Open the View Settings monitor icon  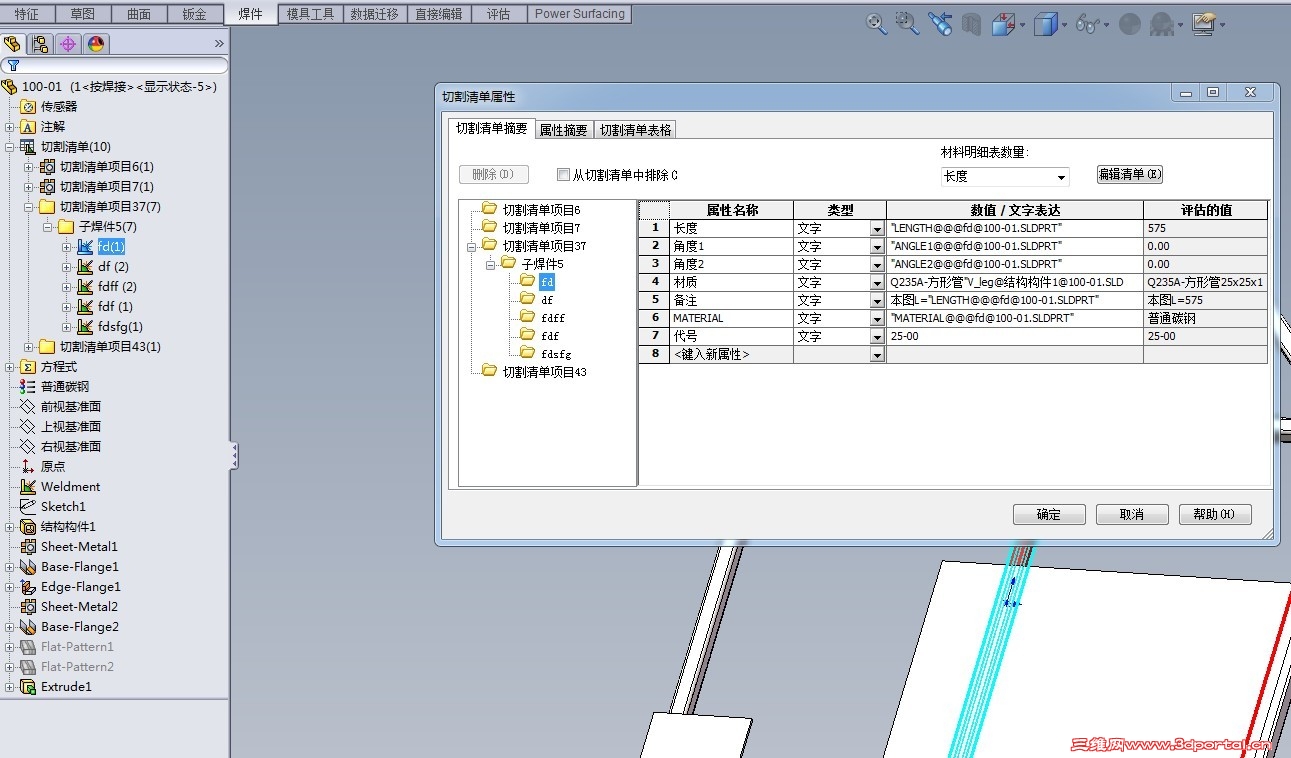[x=1203, y=24]
